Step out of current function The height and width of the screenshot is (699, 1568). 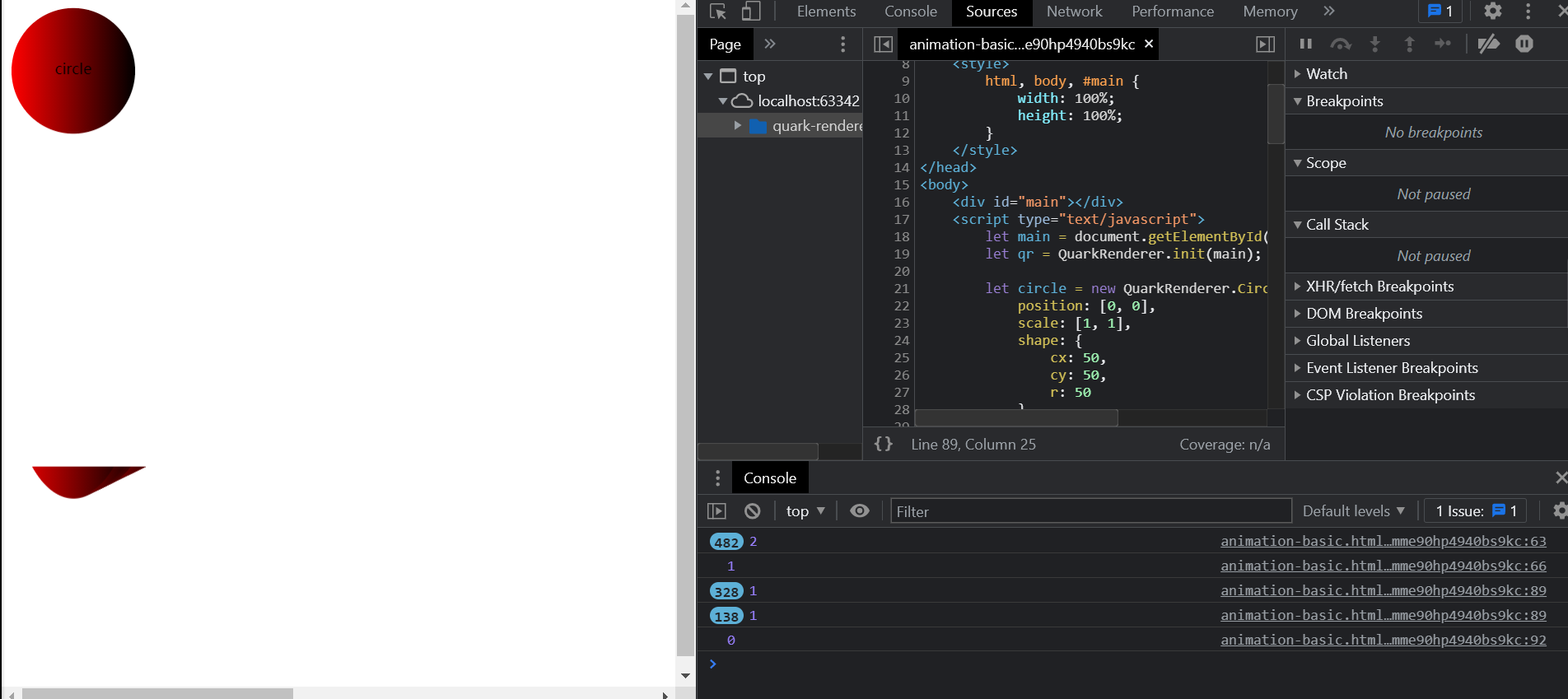(x=1409, y=44)
